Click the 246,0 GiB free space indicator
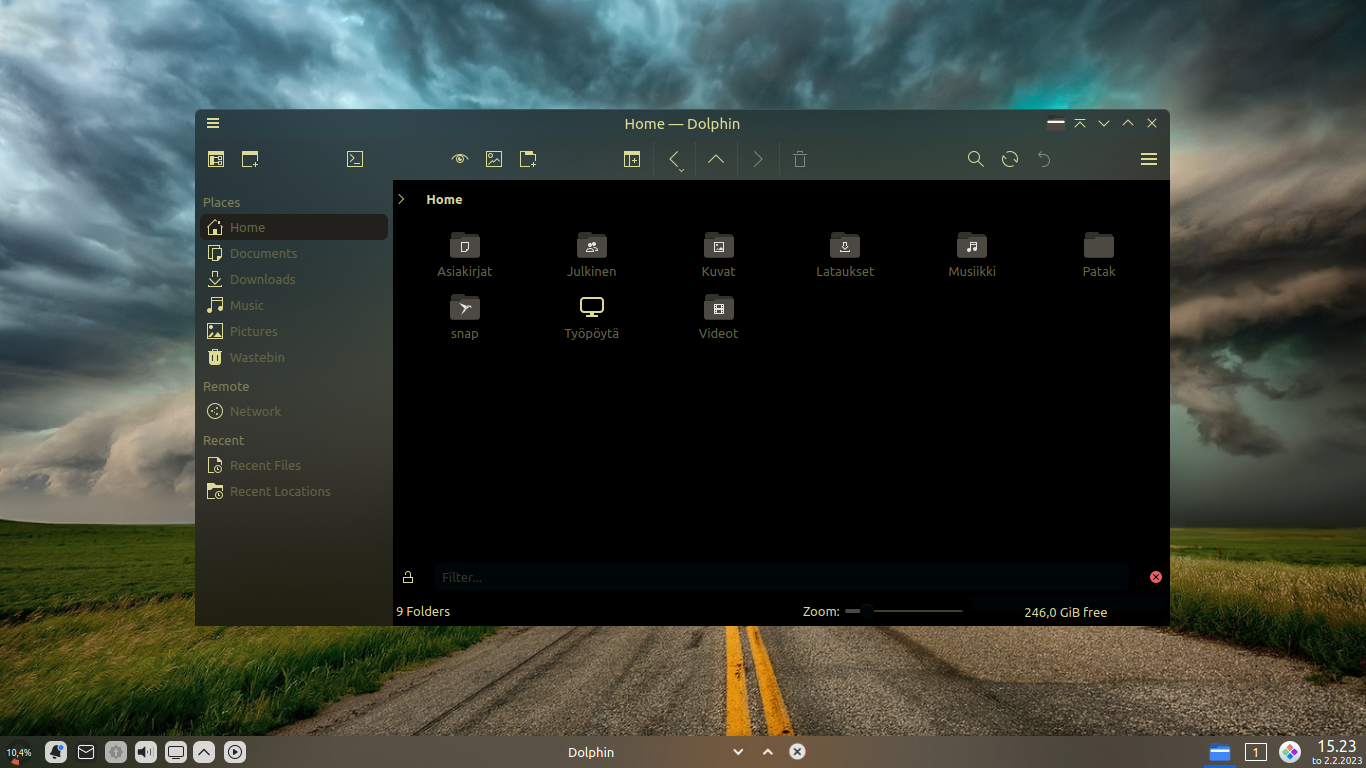 (1066, 612)
